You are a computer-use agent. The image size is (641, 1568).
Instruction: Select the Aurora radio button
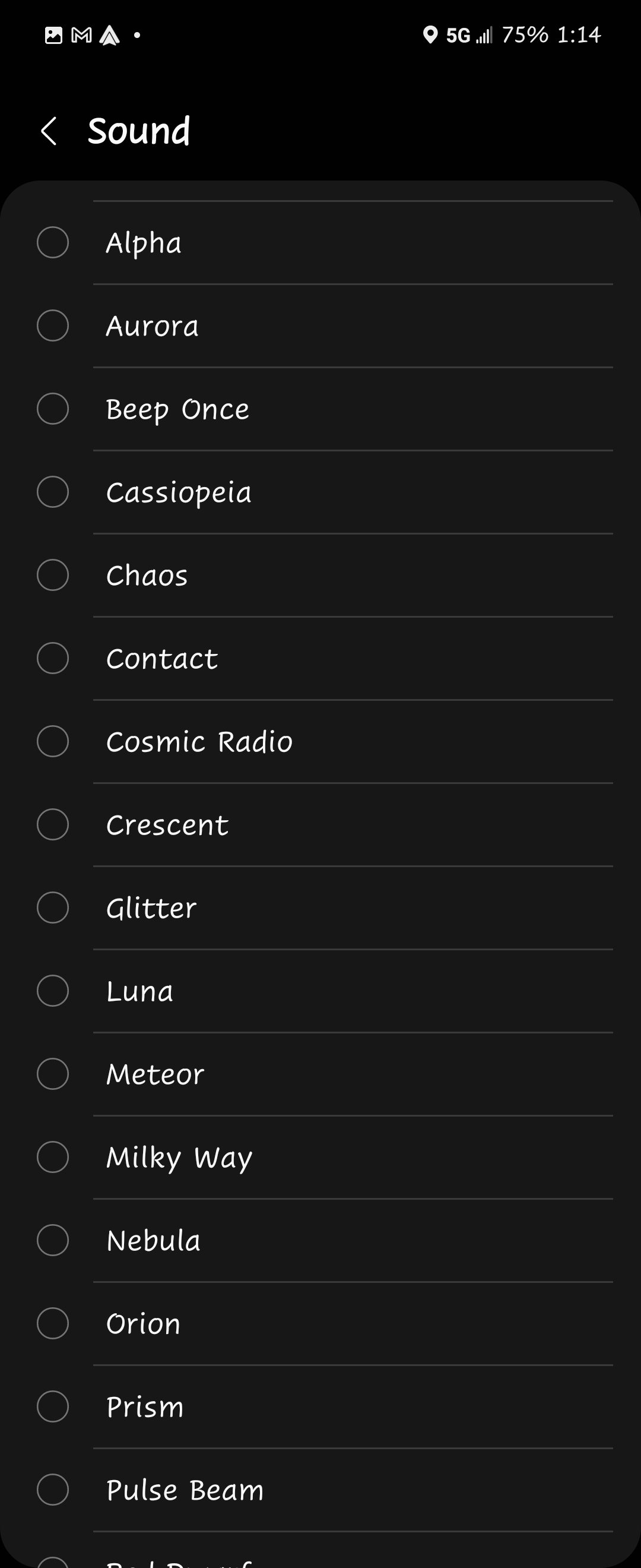pyautogui.click(x=53, y=325)
